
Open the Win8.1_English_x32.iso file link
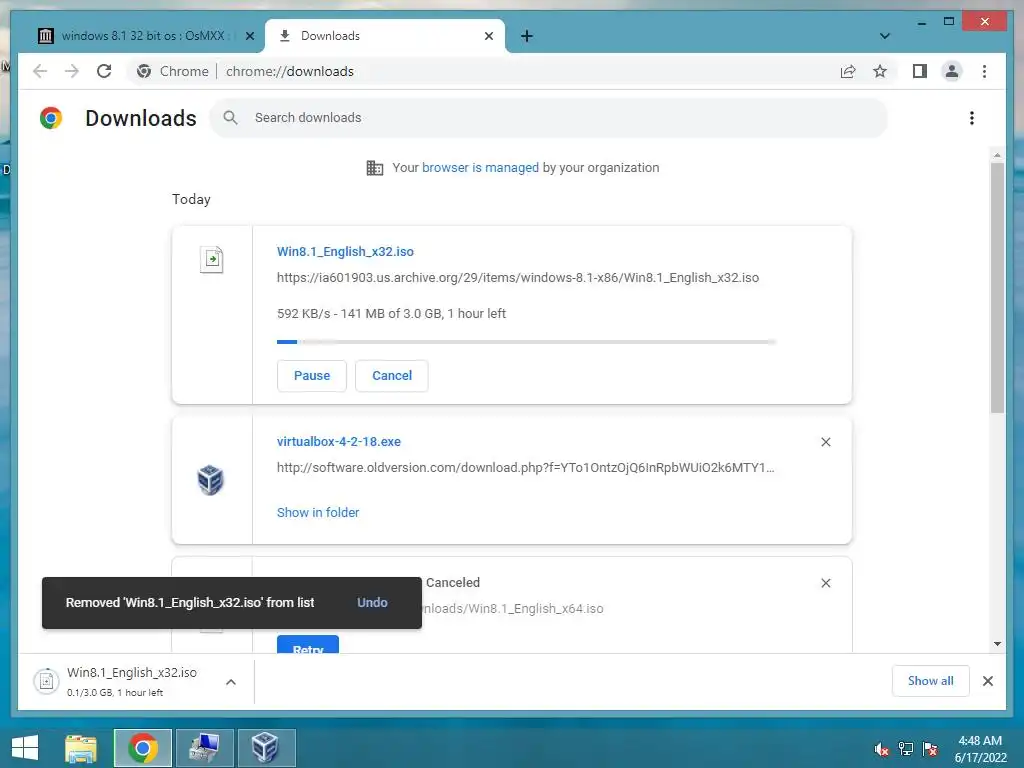pyautogui.click(x=345, y=251)
